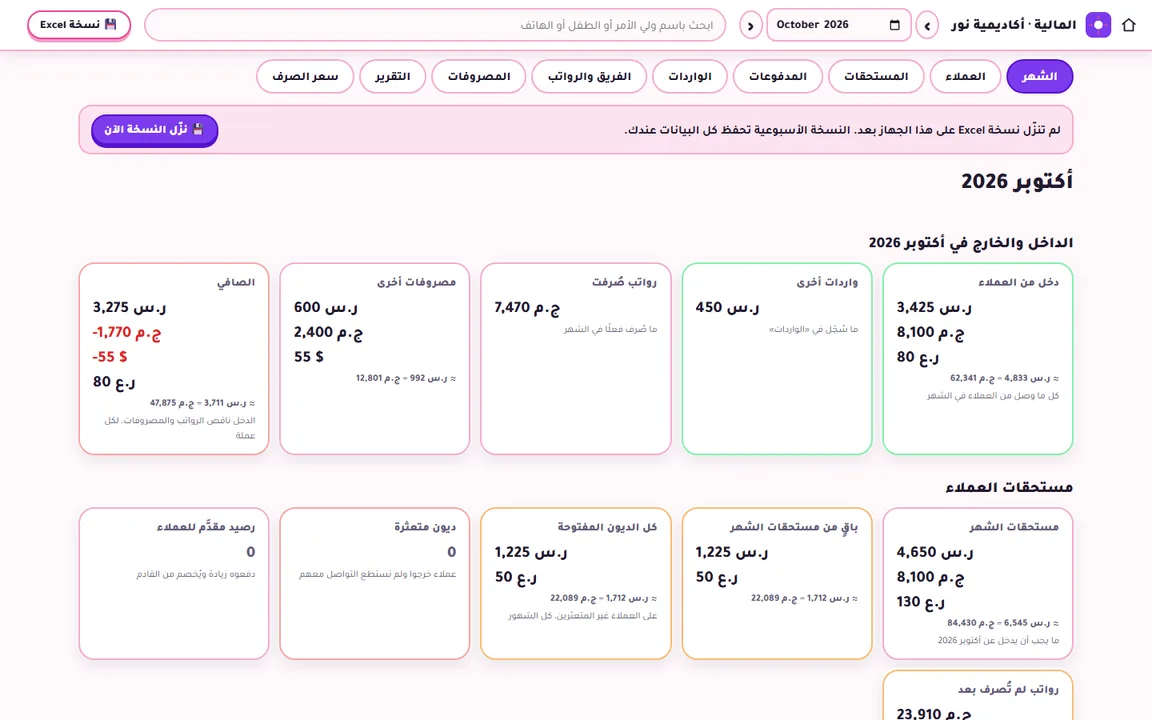The width and height of the screenshot is (1152, 720).
Task: Click the 4,650 ر.س month dues value
Action: pos(935,552)
